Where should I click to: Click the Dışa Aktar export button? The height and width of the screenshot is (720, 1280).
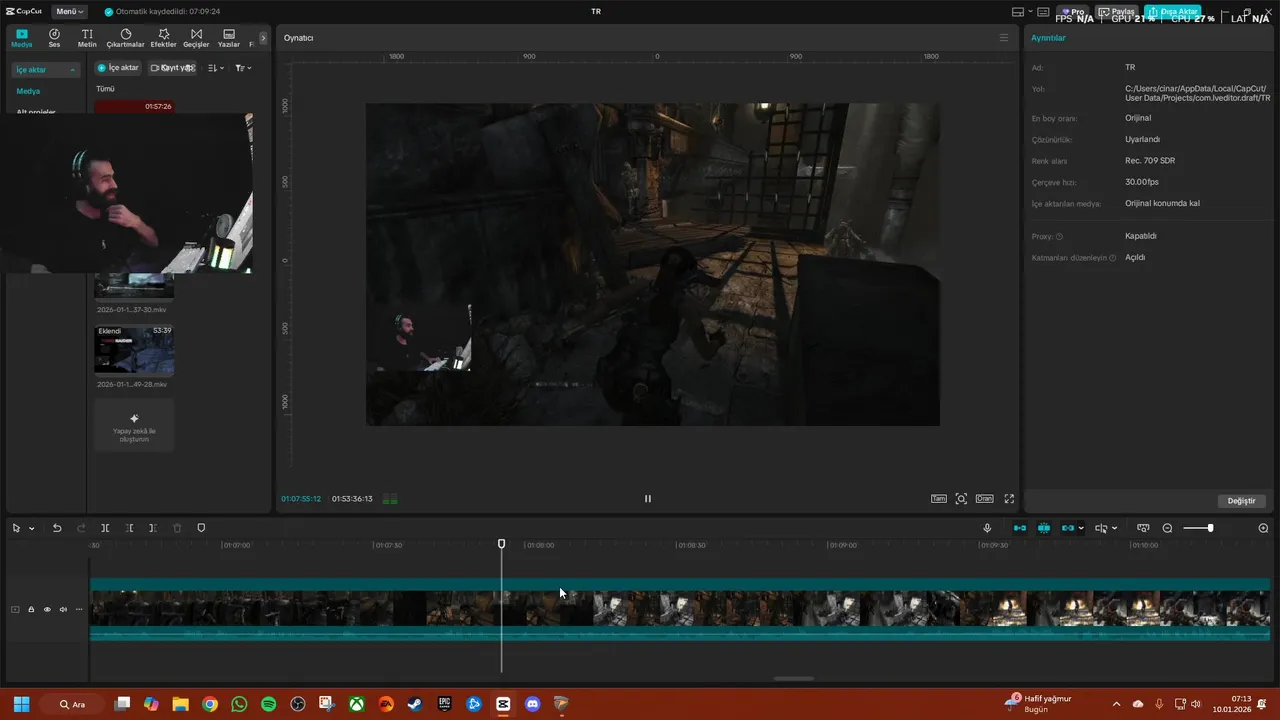click(1172, 12)
